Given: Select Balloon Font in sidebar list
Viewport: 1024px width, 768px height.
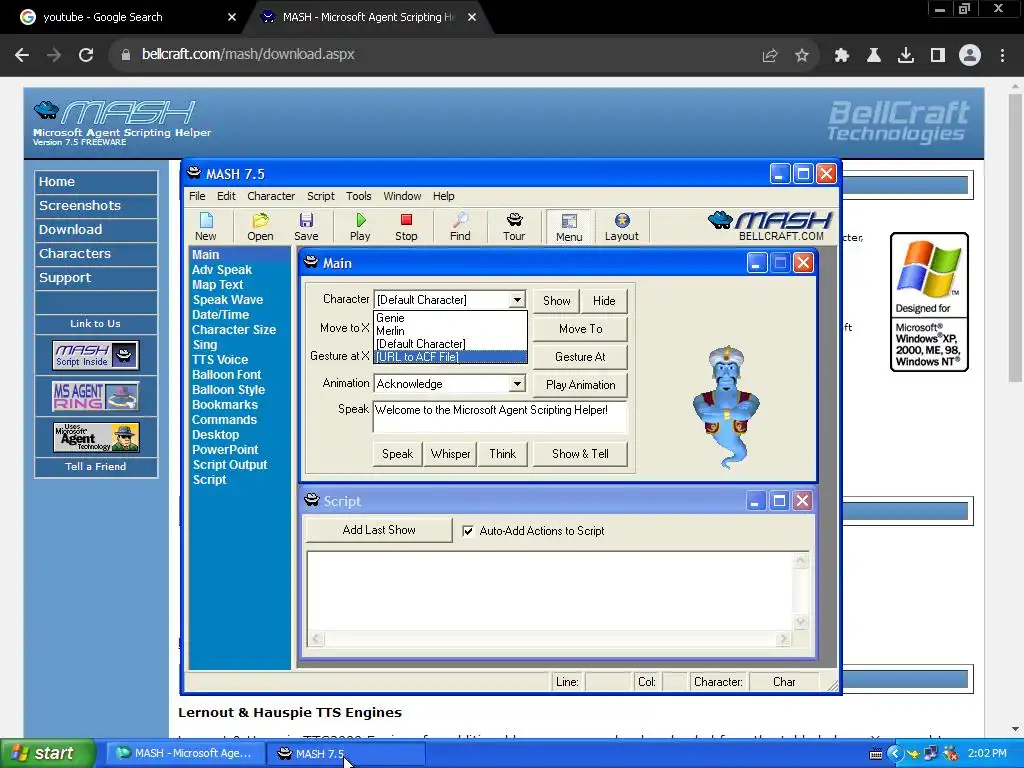Looking at the screenshot, I should click(x=227, y=375).
